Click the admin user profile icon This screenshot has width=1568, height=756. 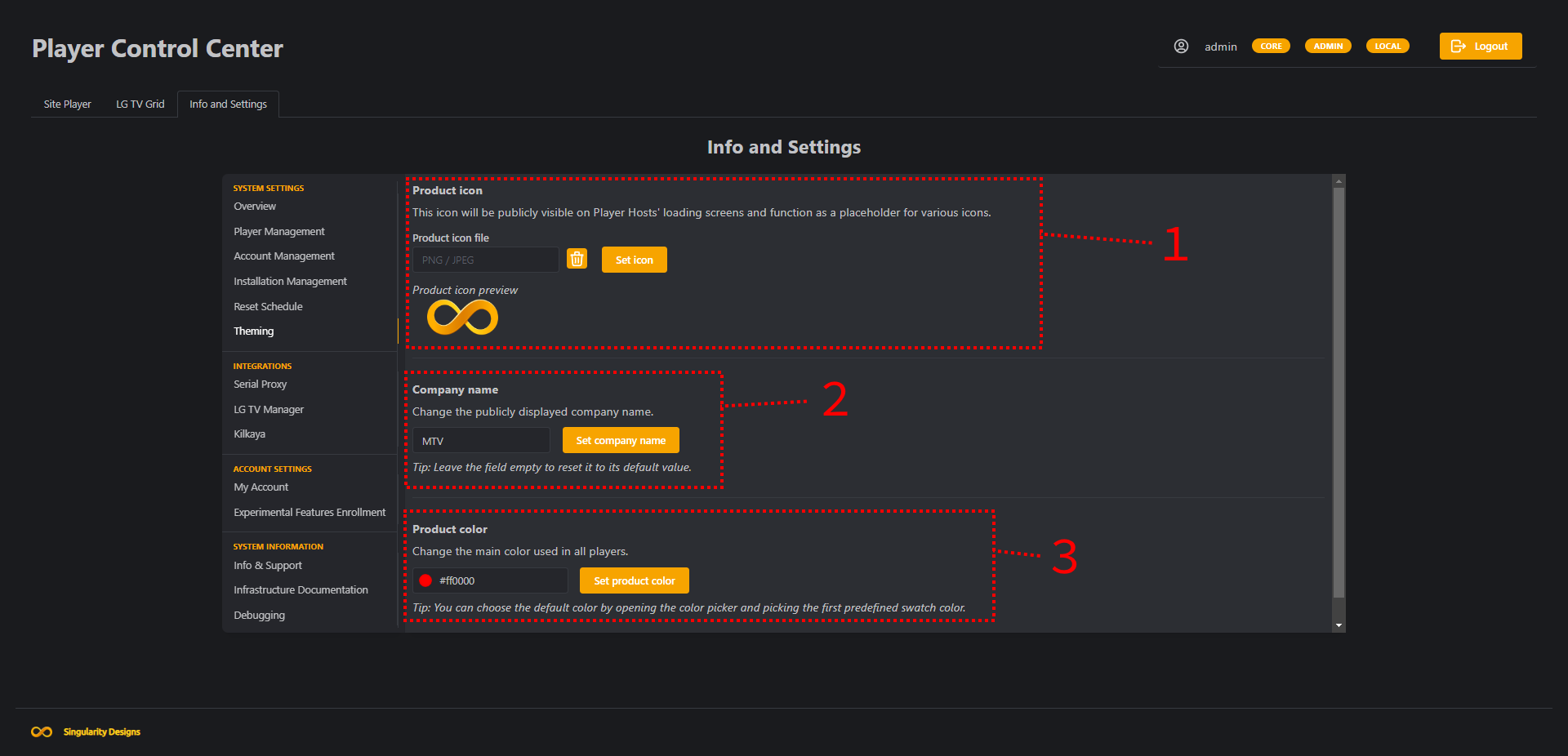pos(1181,47)
